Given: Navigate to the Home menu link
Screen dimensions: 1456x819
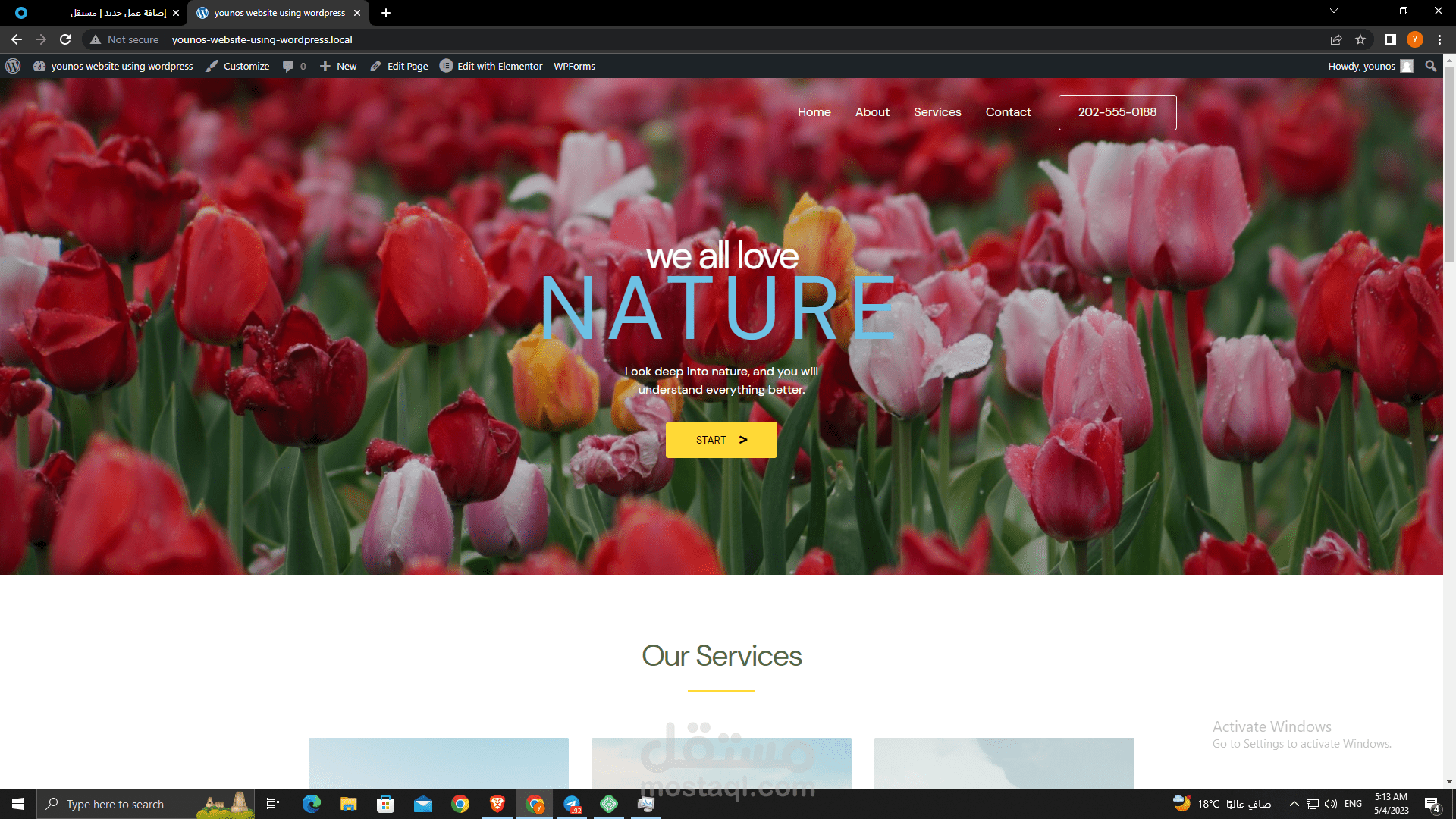Looking at the screenshot, I should click(814, 111).
